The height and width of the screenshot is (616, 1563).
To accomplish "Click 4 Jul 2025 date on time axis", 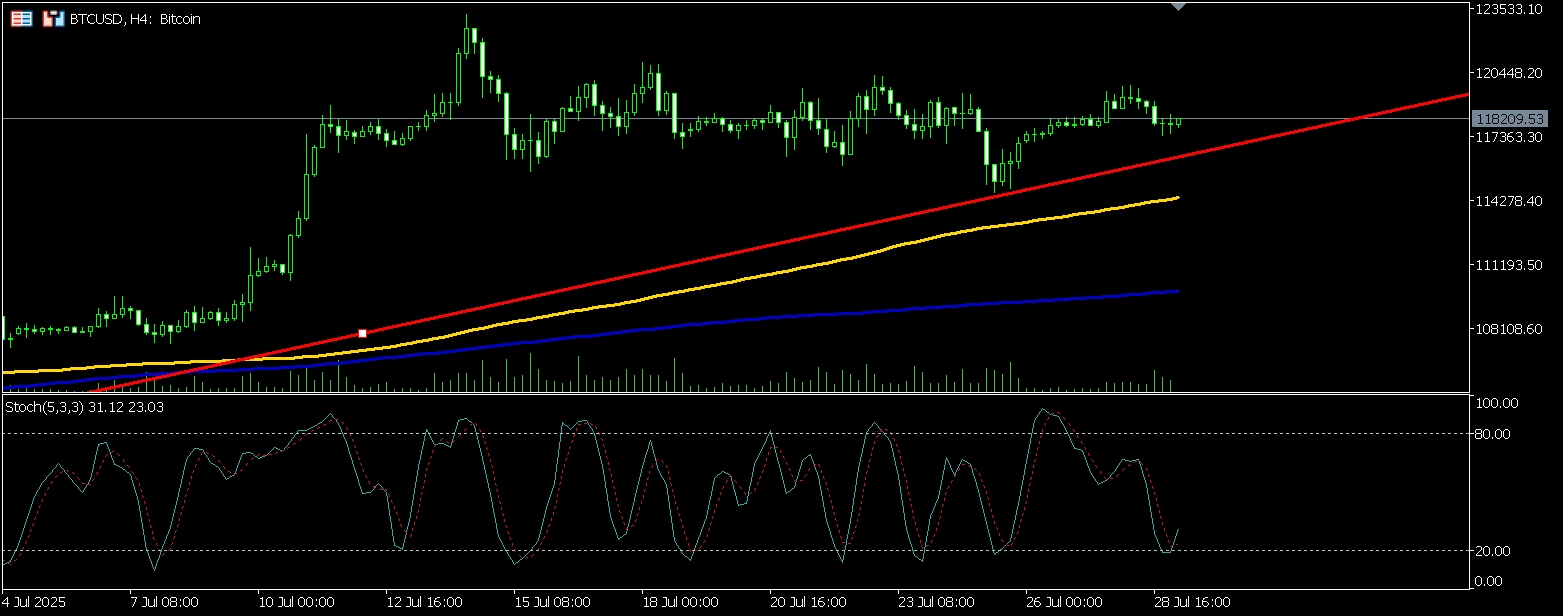I will coord(35,603).
